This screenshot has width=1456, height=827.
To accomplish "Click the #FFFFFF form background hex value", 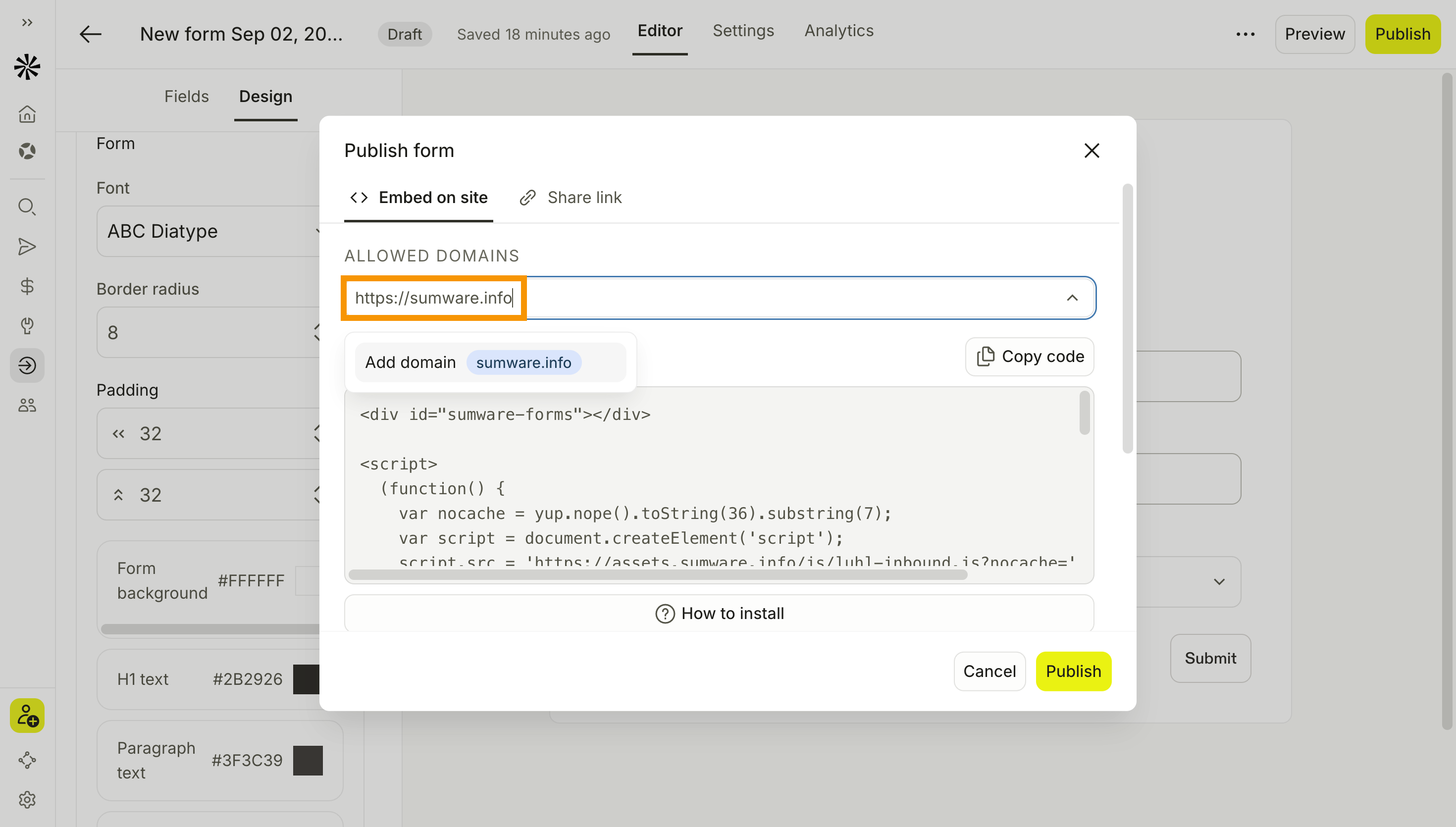I will [x=251, y=580].
